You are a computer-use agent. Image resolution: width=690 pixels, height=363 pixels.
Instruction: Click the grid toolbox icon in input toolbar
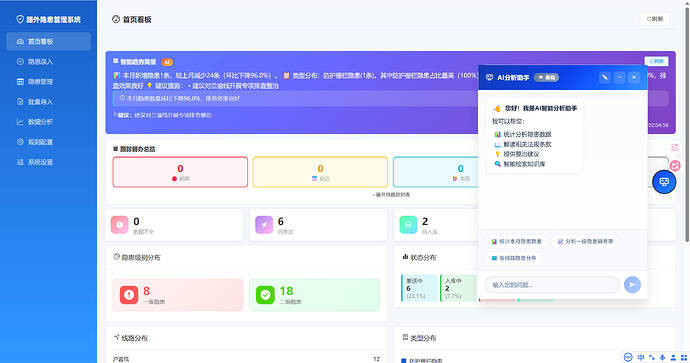coord(683,357)
